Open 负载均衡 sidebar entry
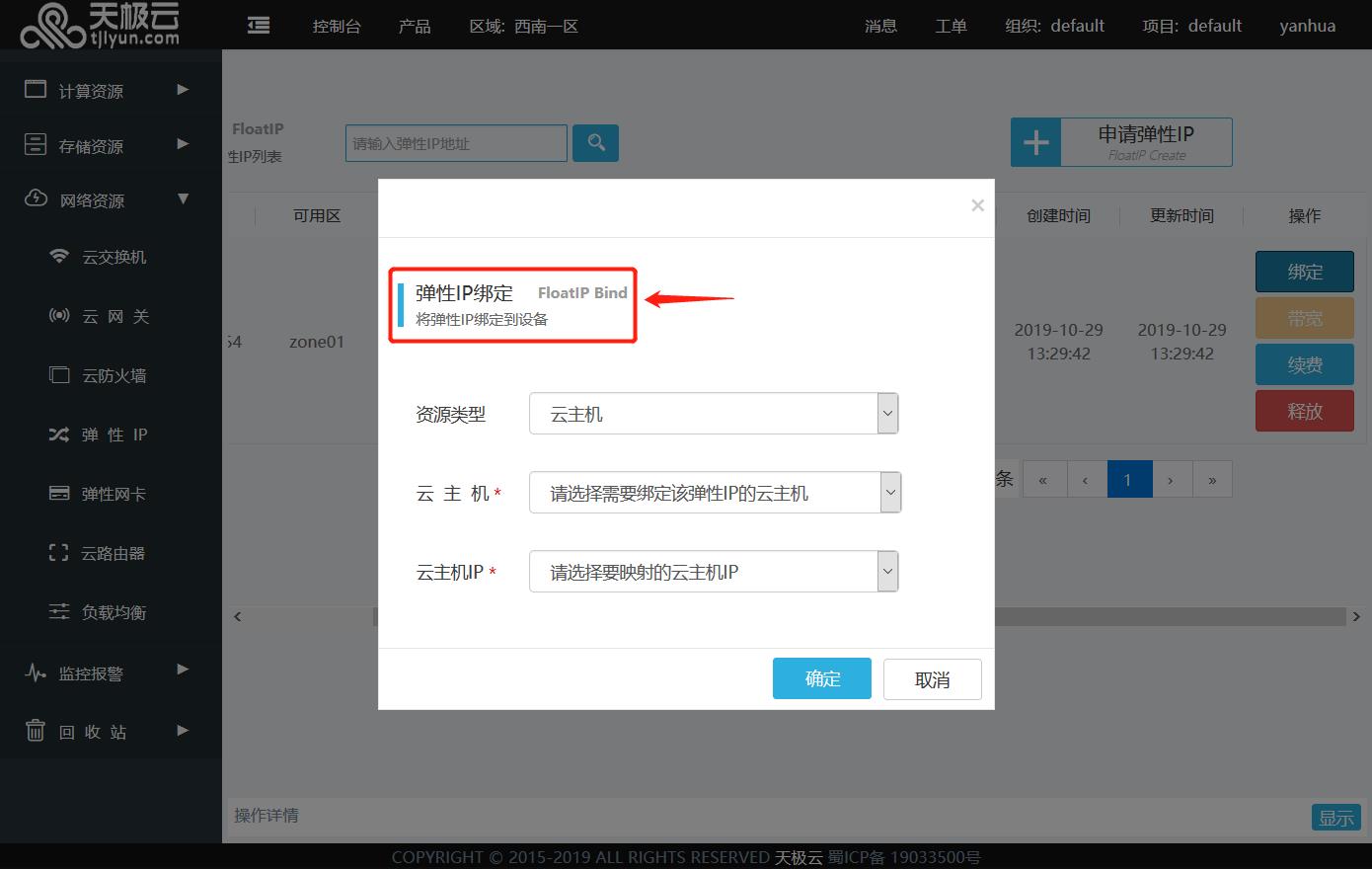 click(x=114, y=612)
